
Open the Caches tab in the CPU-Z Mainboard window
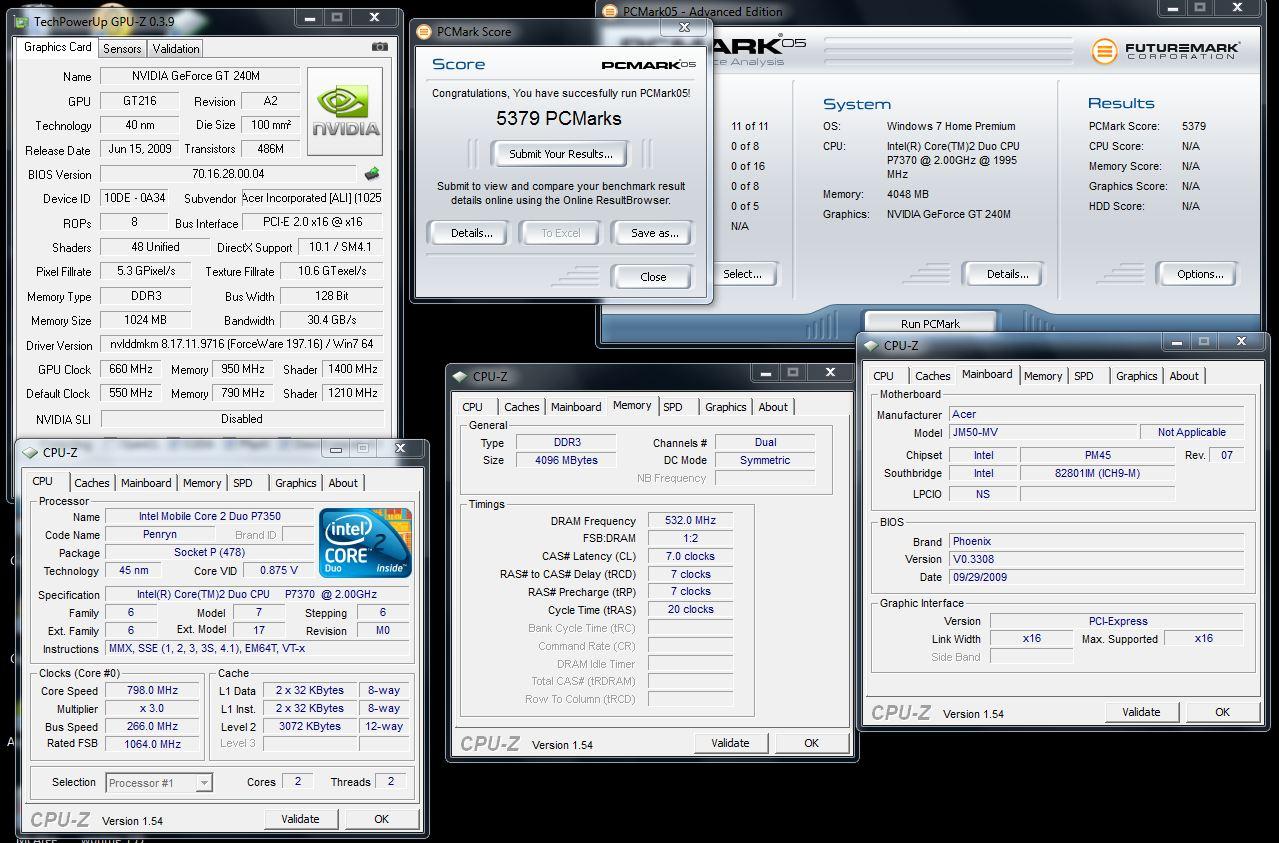coord(932,376)
